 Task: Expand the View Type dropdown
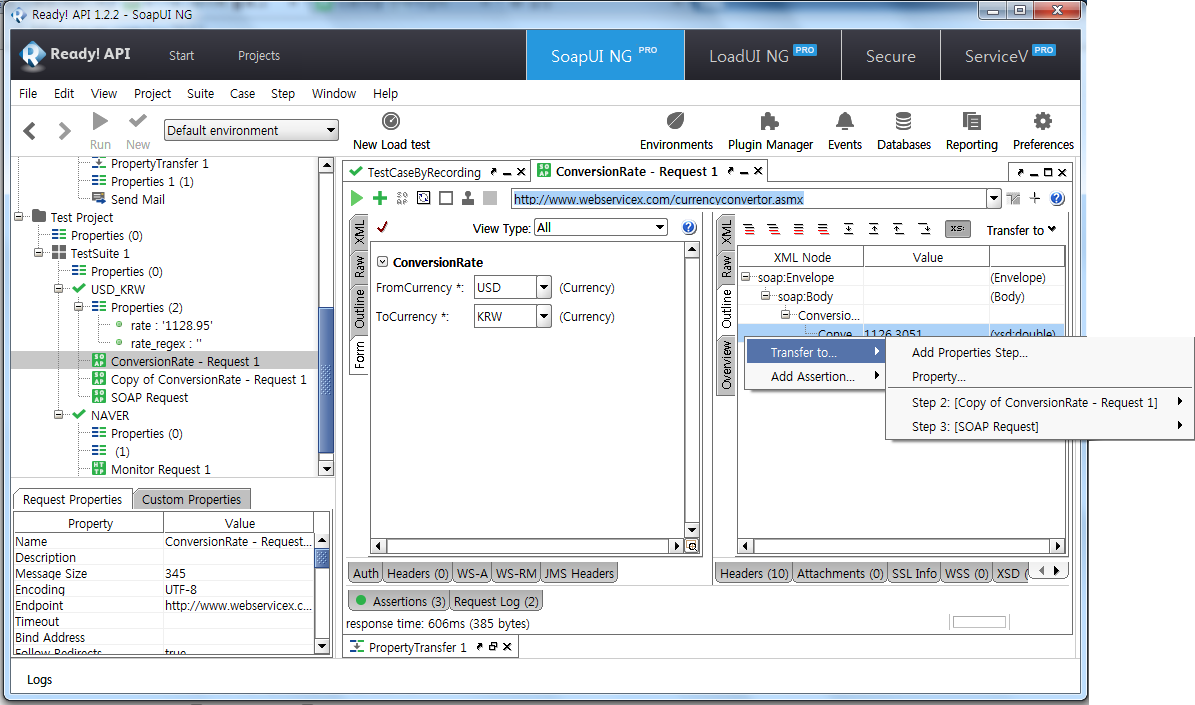coord(659,228)
